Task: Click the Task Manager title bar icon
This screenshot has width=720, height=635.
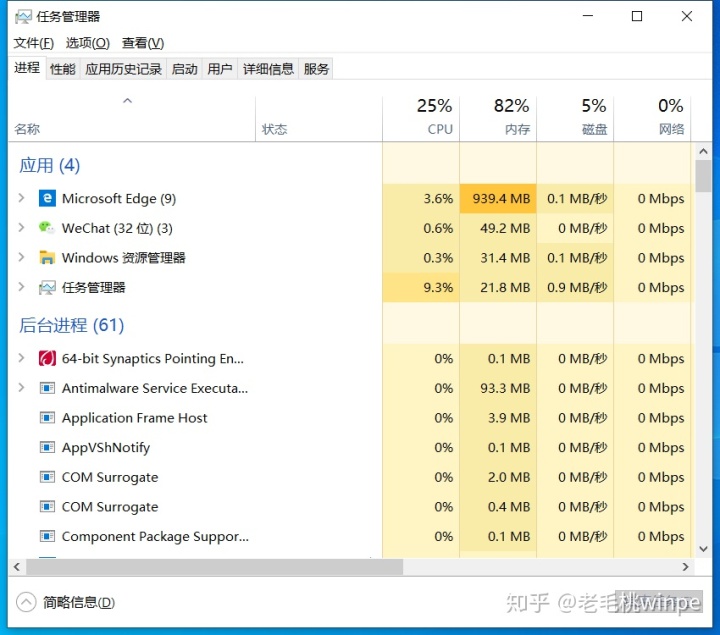Action: click(23, 17)
